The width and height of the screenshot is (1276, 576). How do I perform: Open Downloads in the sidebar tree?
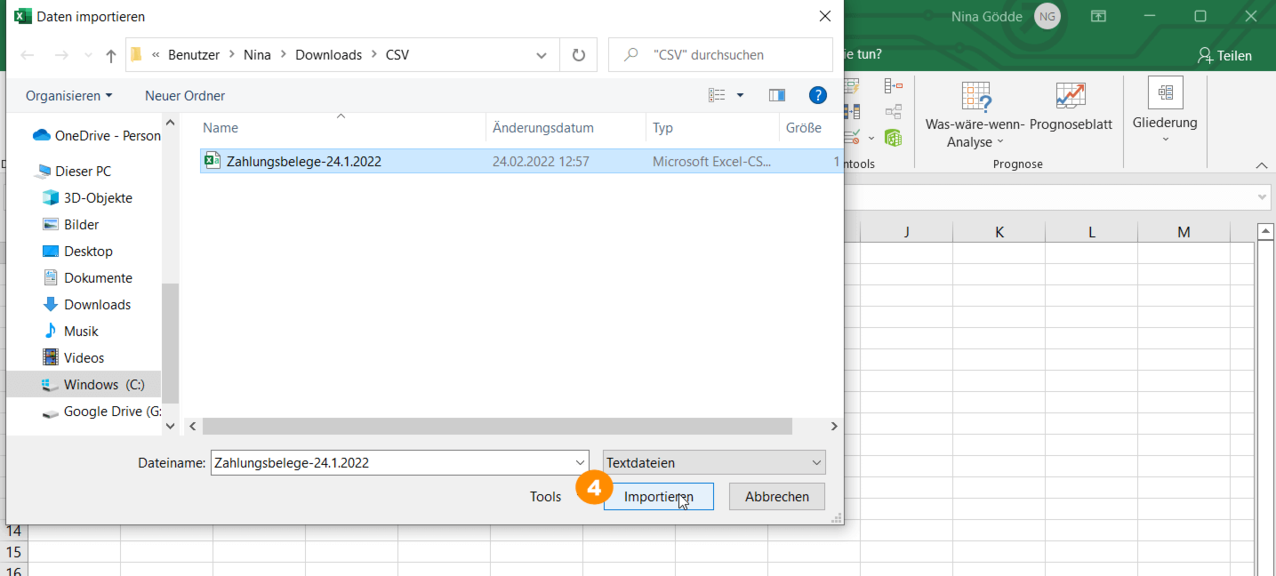tap(86, 305)
